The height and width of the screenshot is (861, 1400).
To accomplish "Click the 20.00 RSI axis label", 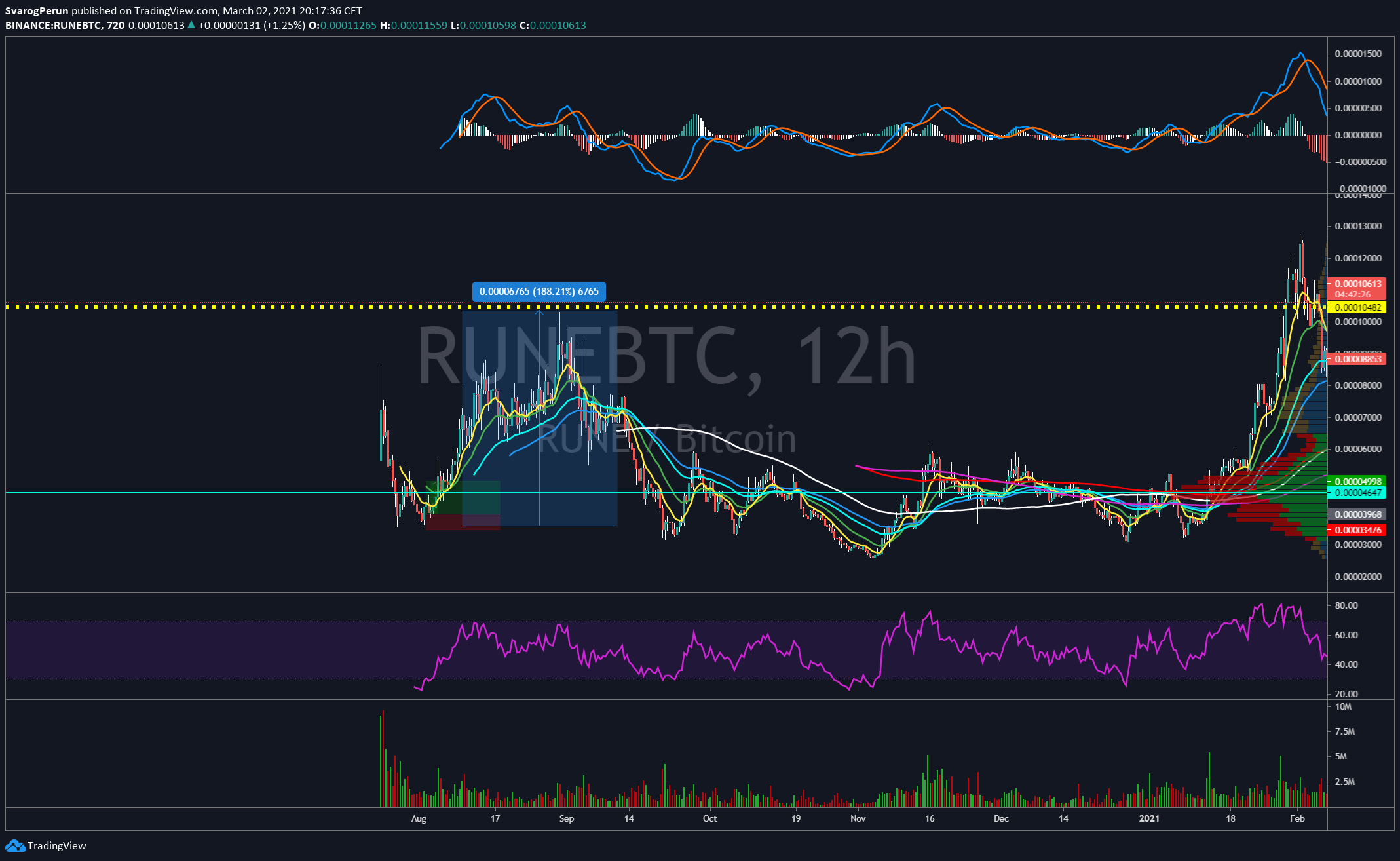I will point(1346,694).
